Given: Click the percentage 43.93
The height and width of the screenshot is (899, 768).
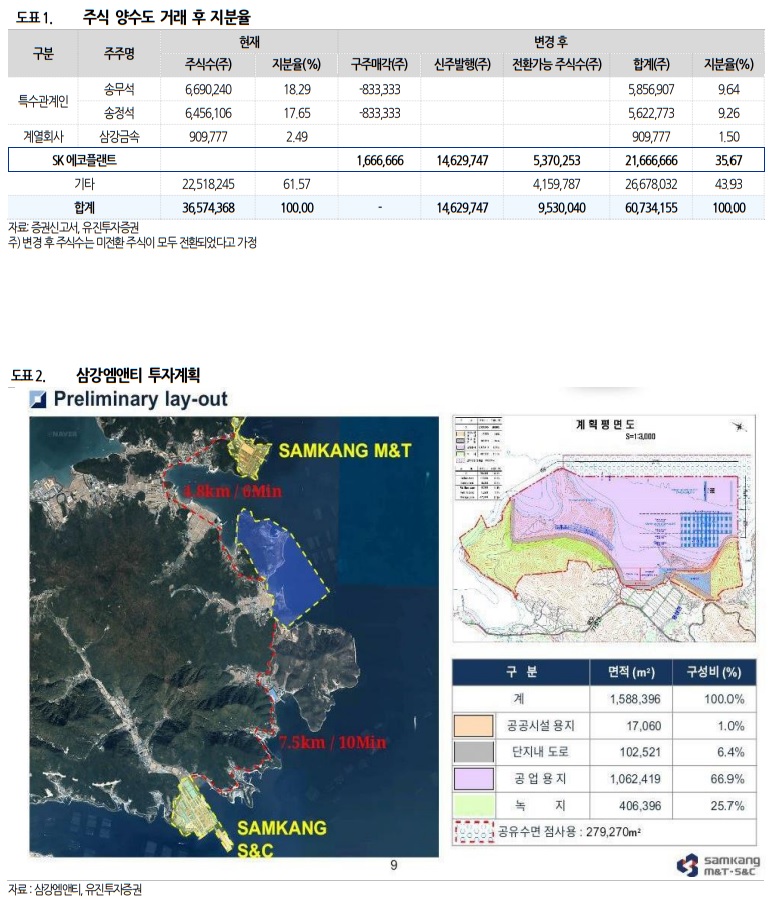Looking at the screenshot, I should click(728, 184).
